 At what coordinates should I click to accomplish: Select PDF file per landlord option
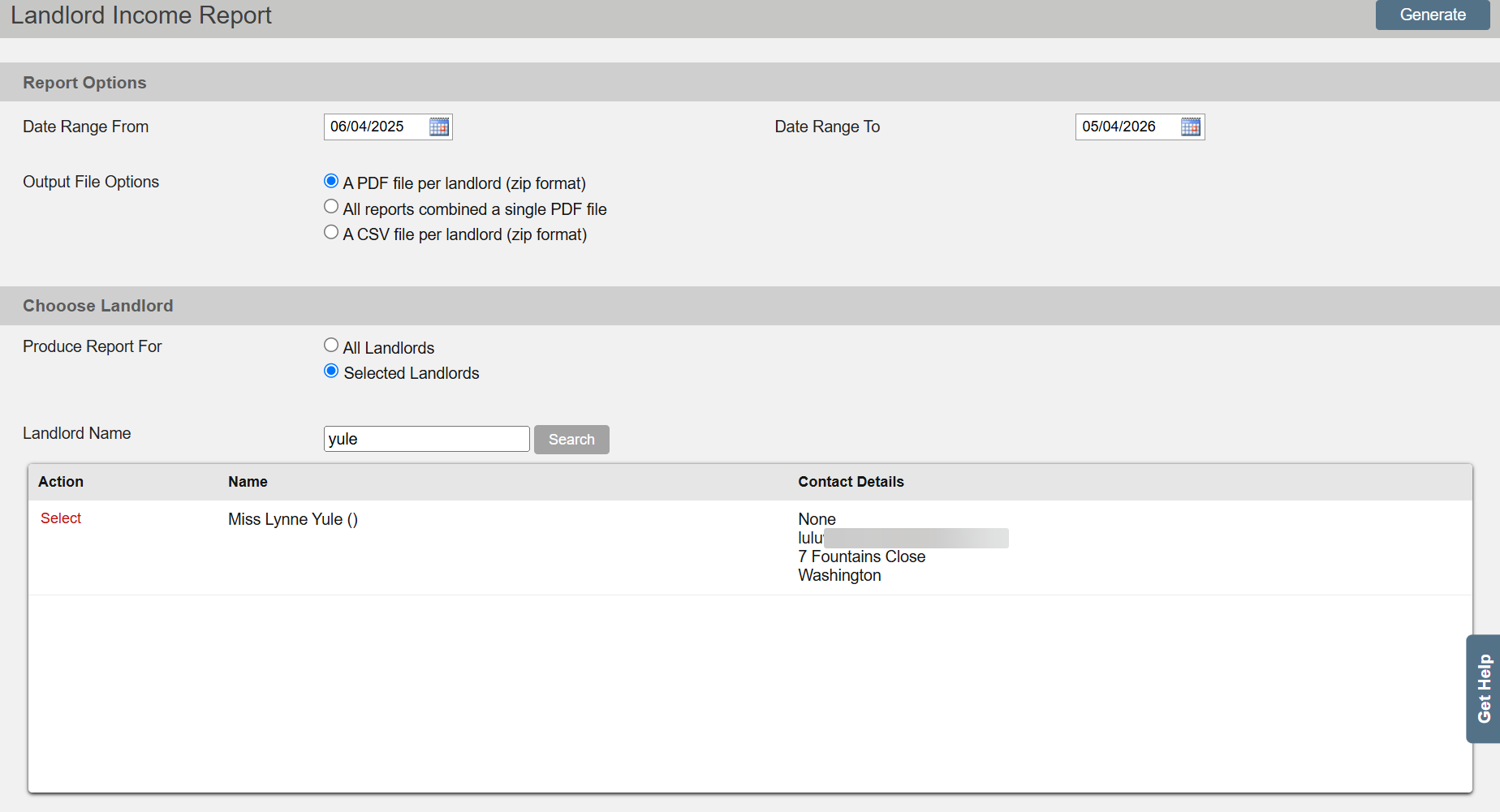pyautogui.click(x=331, y=181)
